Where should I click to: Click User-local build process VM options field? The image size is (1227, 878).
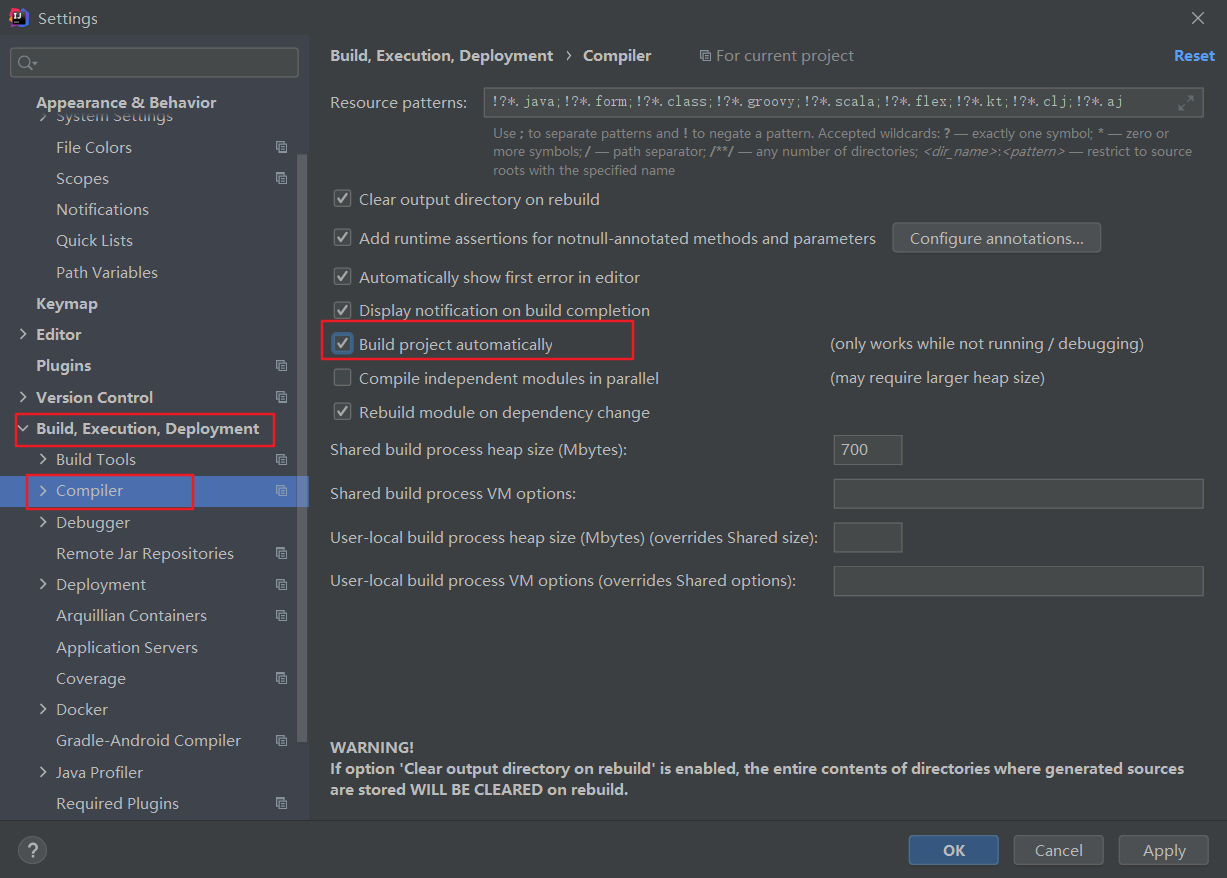click(x=1018, y=581)
